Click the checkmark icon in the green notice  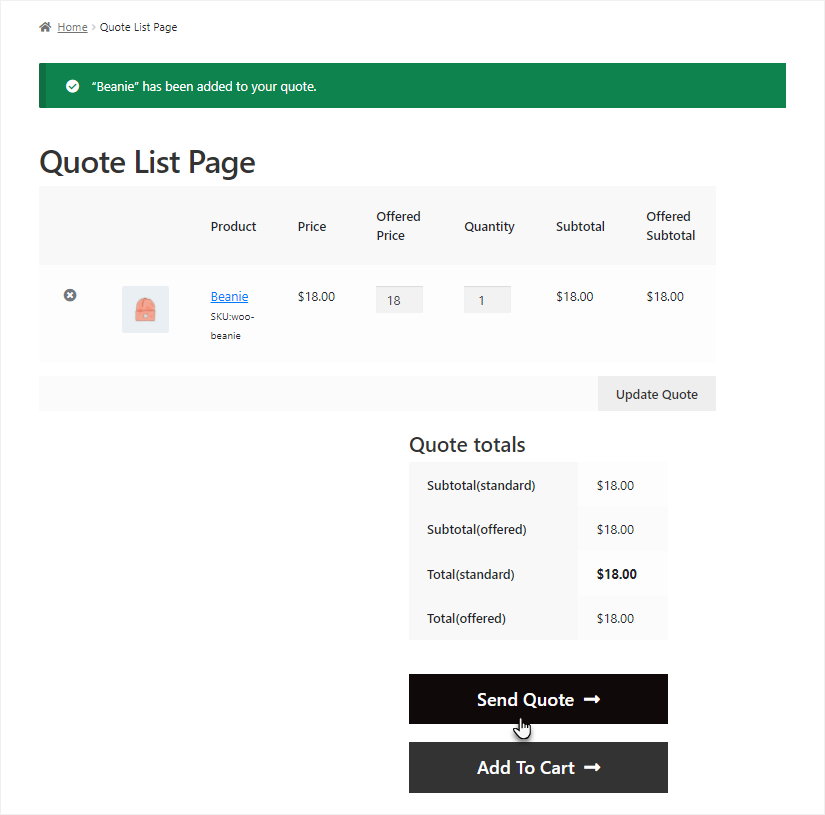[x=72, y=86]
